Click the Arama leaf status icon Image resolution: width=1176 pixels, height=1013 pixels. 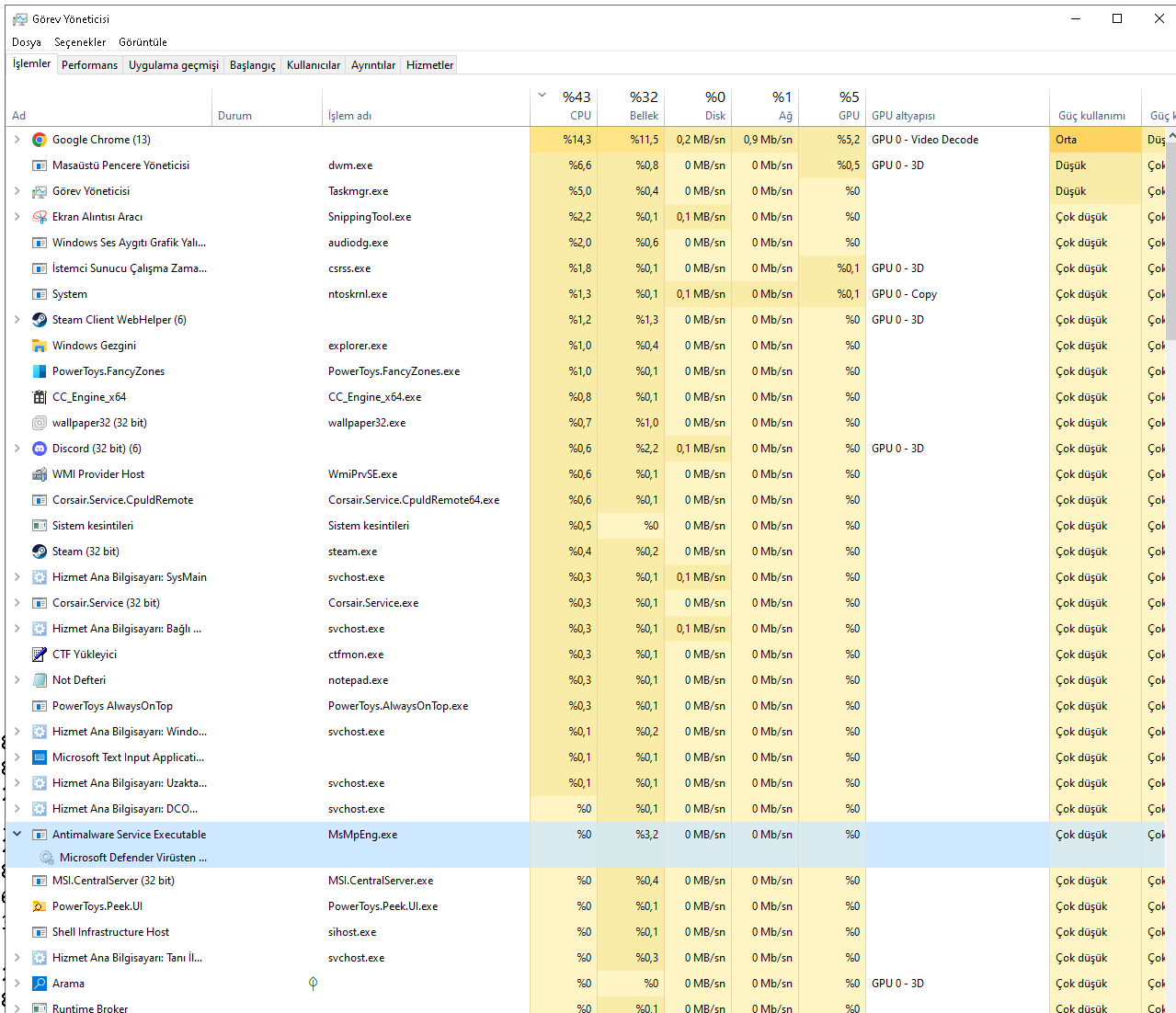[x=313, y=984]
